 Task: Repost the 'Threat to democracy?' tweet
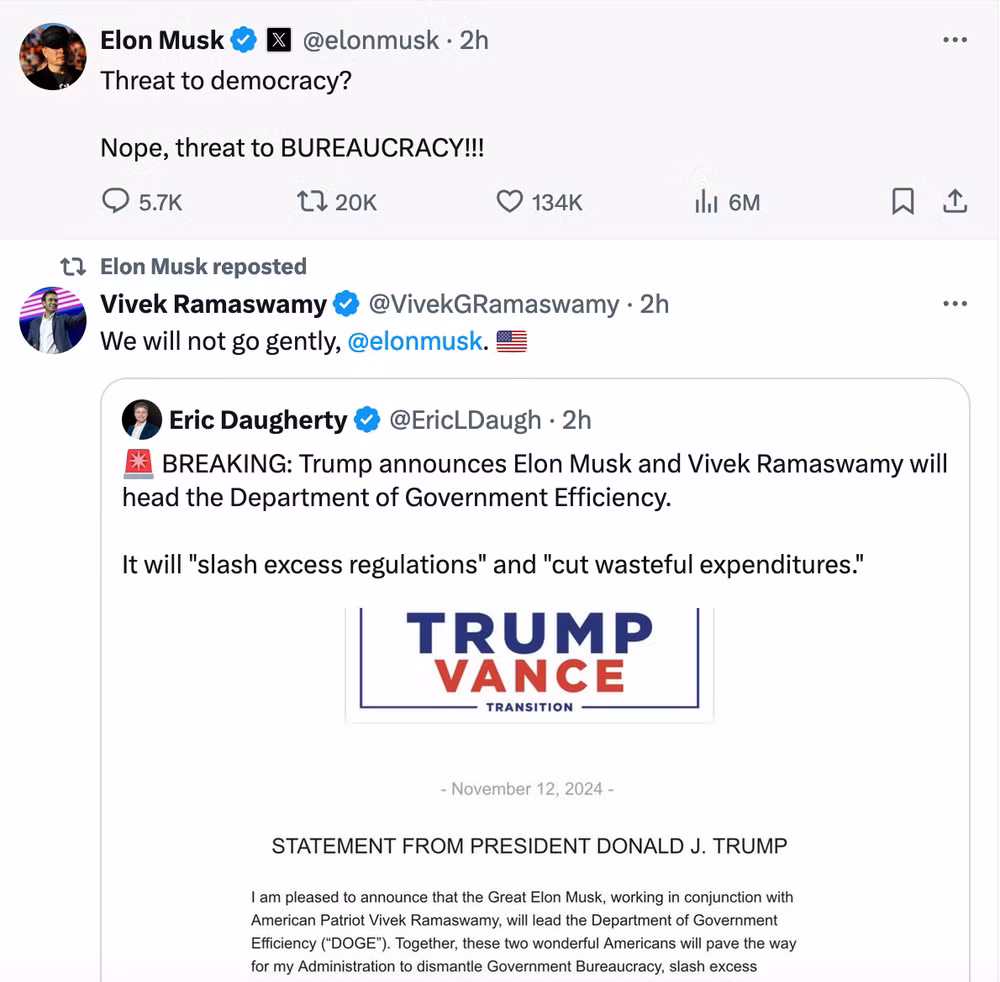pos(312,202)
